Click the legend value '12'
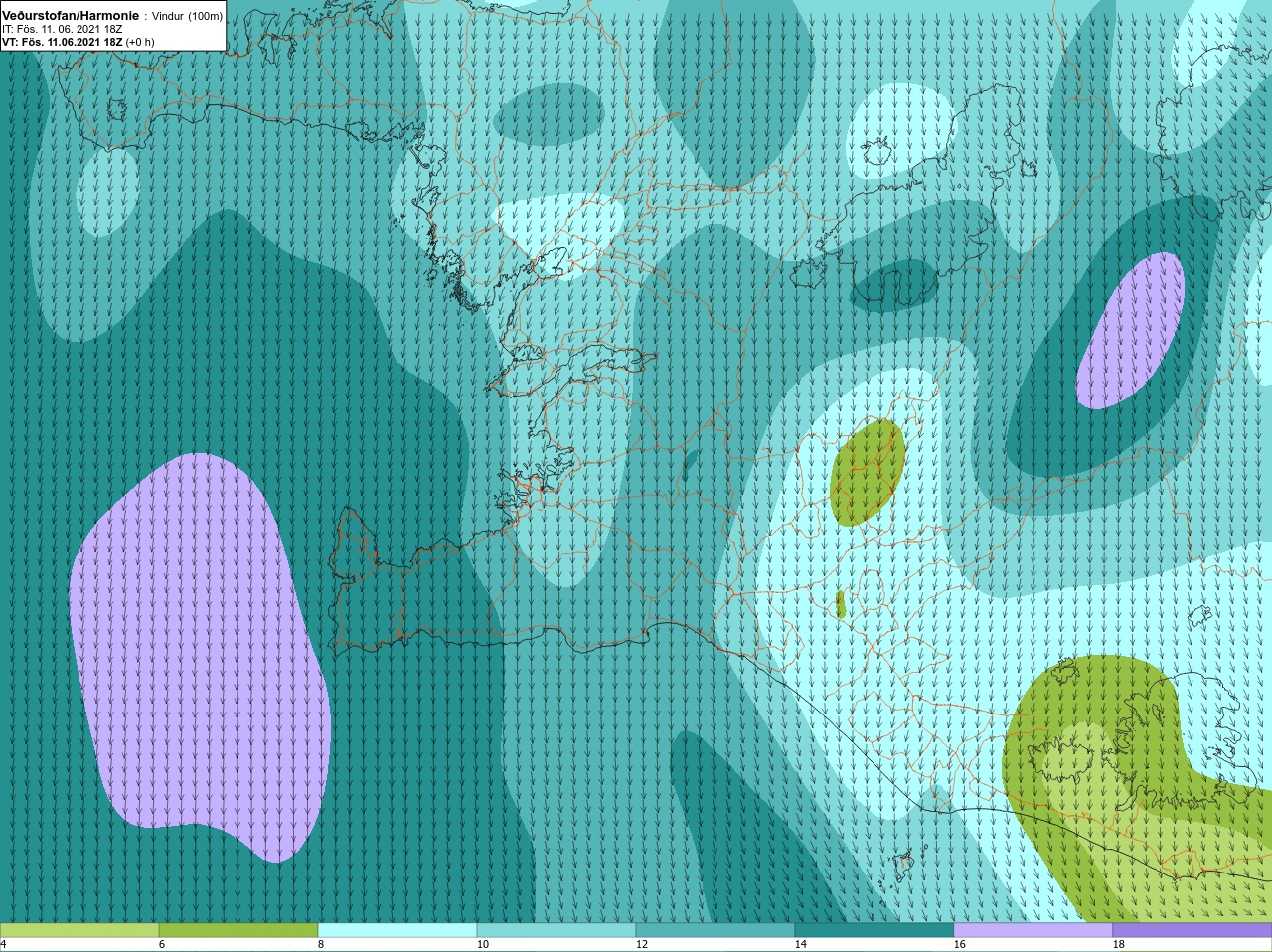The image size is (1272, 952). [642, 944]
